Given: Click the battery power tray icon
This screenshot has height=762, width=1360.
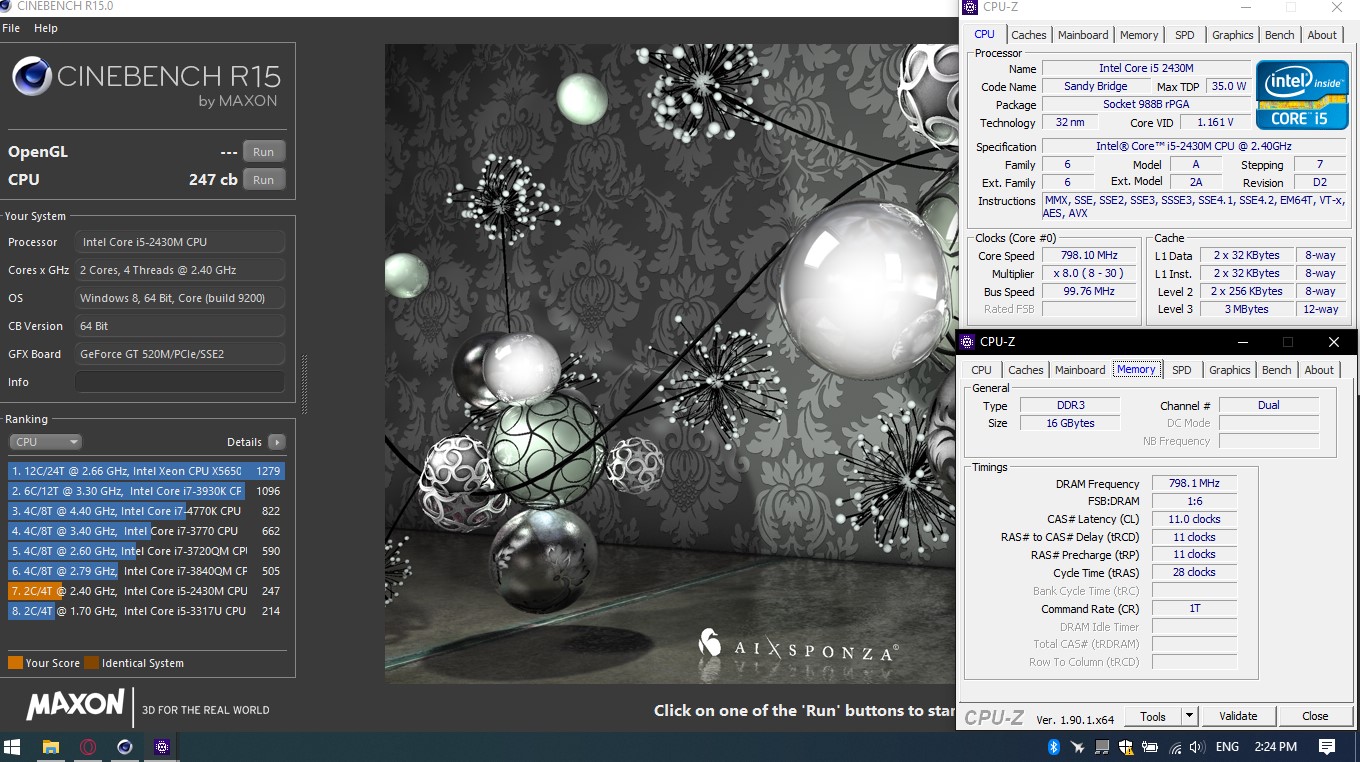Looking at the screenshot, I should pos(1151,747).
